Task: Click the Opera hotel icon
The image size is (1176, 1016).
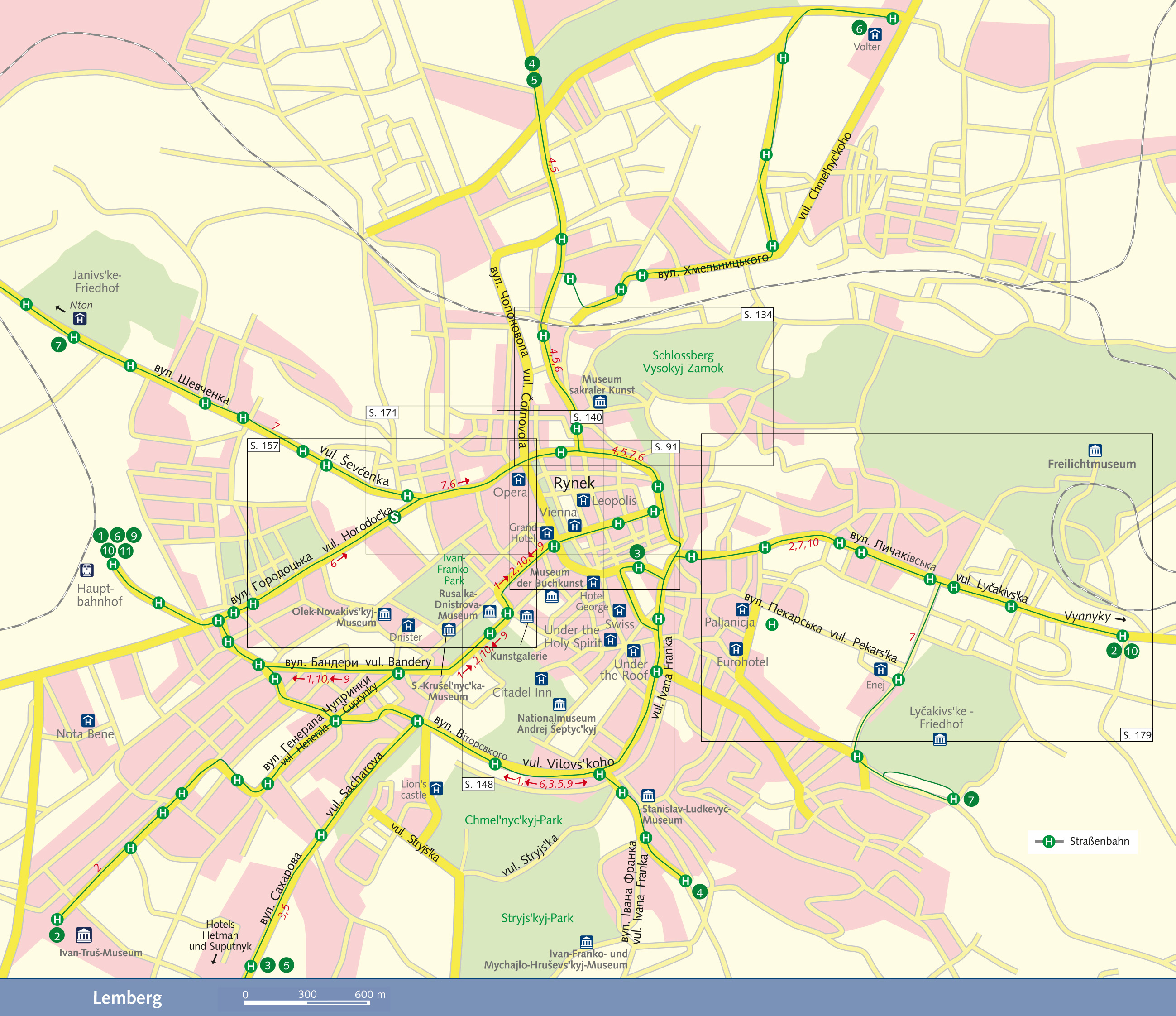Action: [x=518, y=479]
